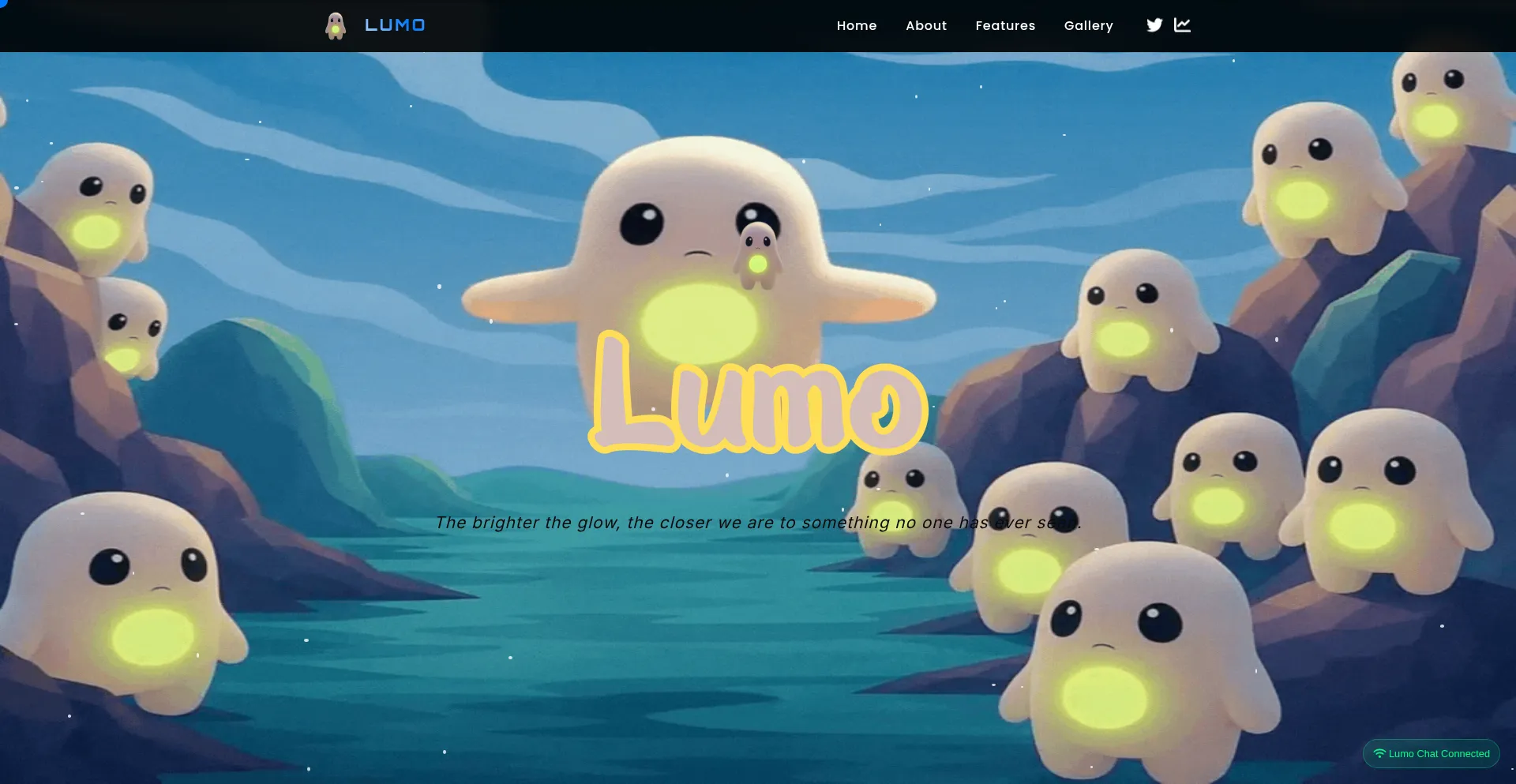Image resolution: width=1516 pixels, height=784 pixels.
Task: Click the Lumo character in top-right corner
Action: [1441, 99]
